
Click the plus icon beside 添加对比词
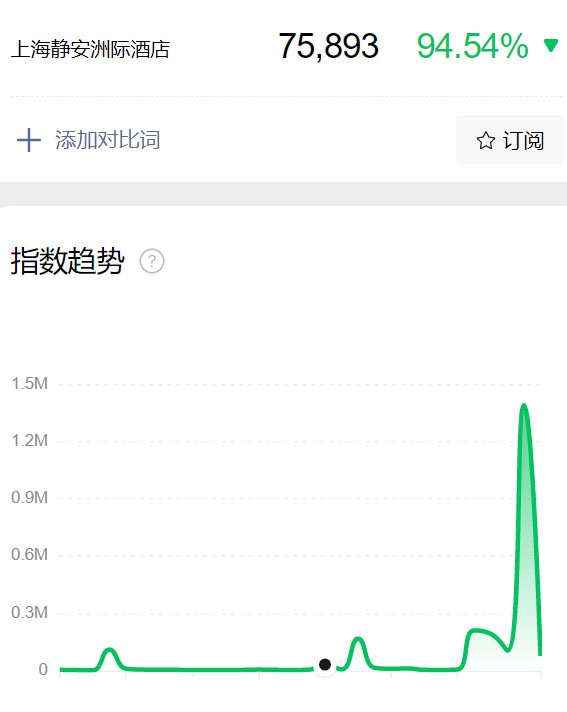(29, 140)
